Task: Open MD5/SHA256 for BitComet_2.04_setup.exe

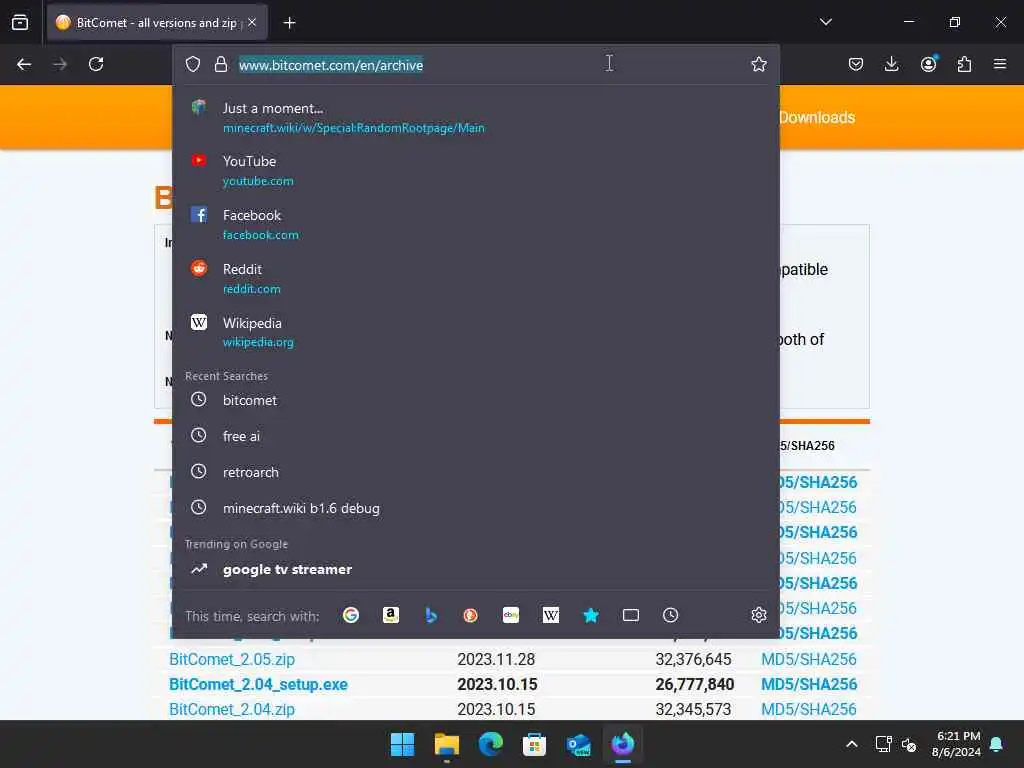Action: pos(809,684)
